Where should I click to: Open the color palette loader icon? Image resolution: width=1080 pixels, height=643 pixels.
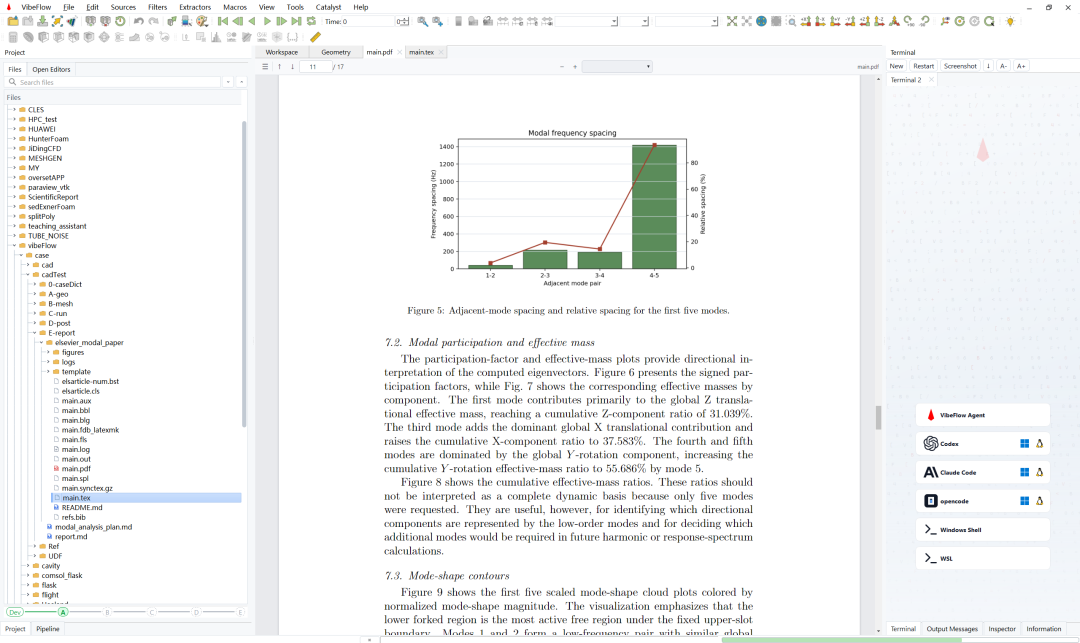pos(202,21)
